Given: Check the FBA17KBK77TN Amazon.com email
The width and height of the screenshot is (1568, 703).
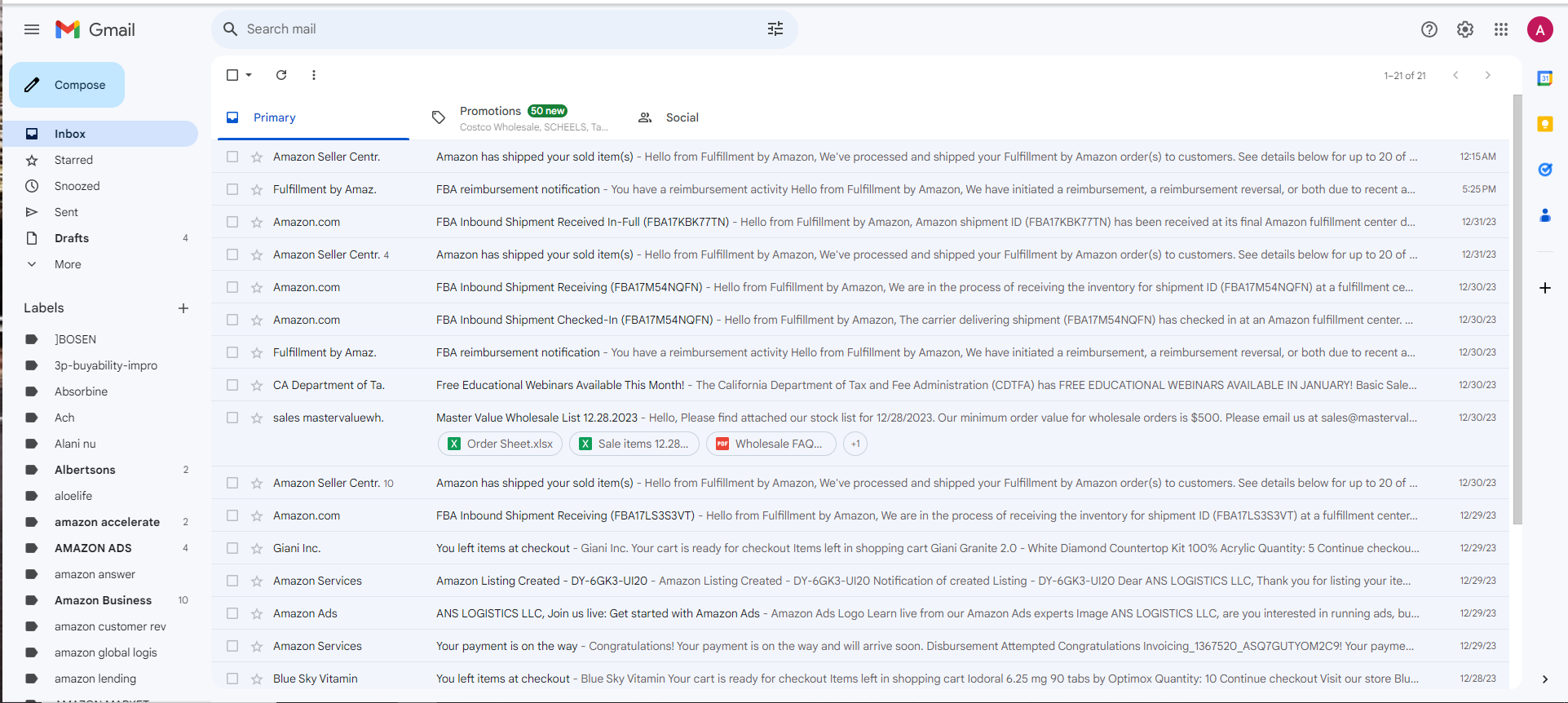Looking at the screenshot, I should point(232,222).
